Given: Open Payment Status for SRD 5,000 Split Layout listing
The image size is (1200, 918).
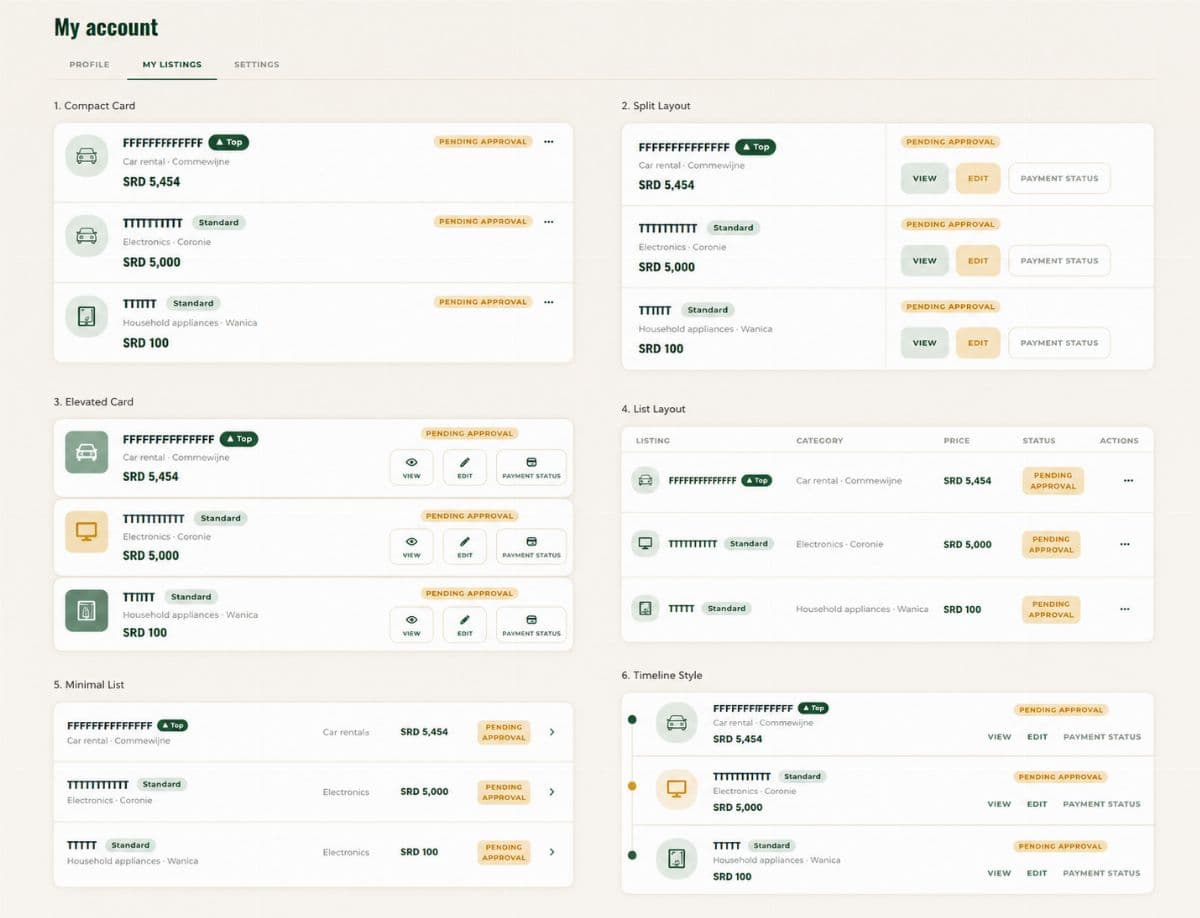Looking at the screenshot, I should click(1059, 261).
